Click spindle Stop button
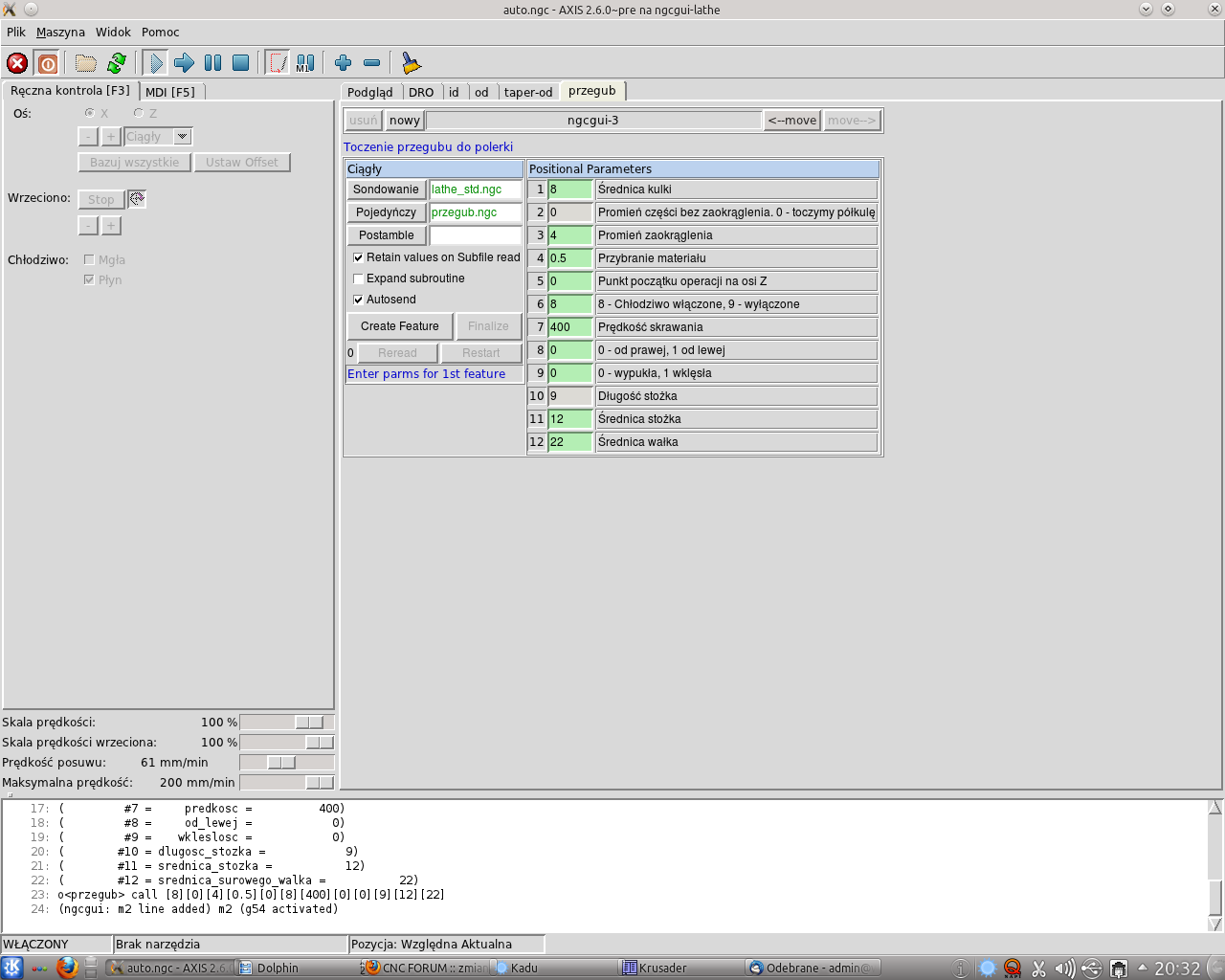Image resolution: width=1225 pixels, height=980 pixels. tap(101, 199)
